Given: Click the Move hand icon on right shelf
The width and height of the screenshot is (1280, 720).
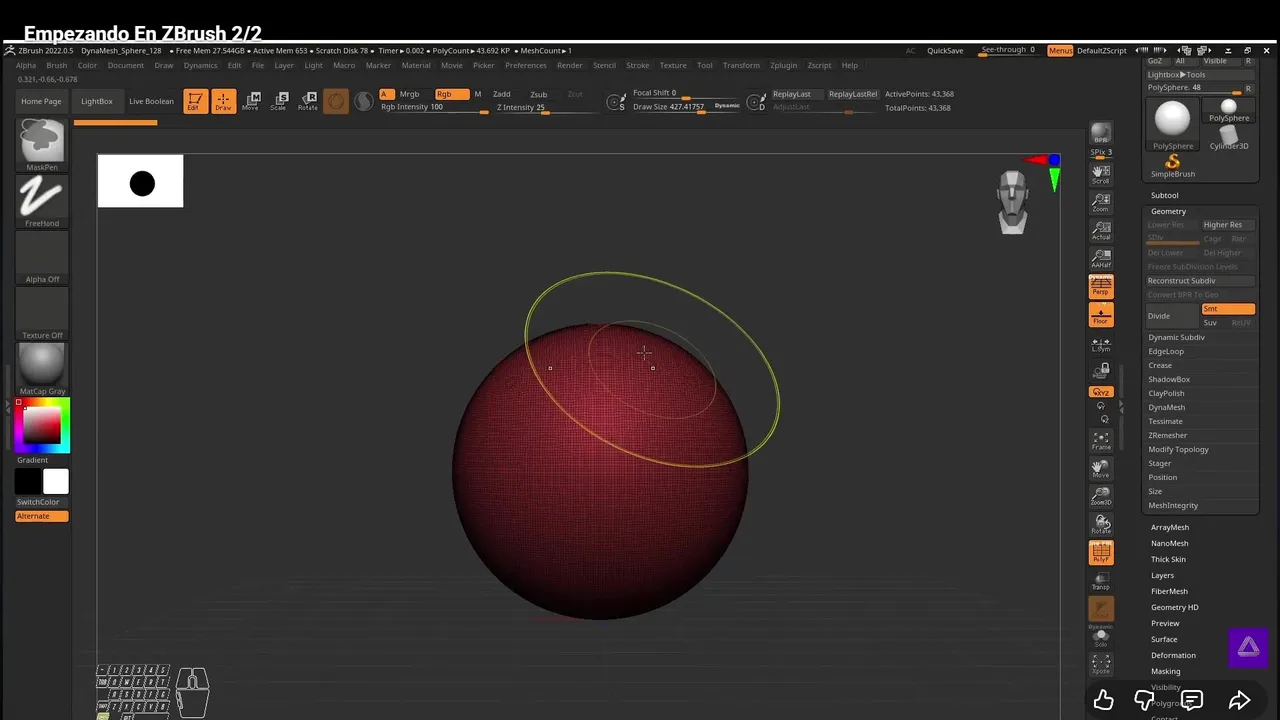Looking at the screenshot, I should [x=1101, y=468].
